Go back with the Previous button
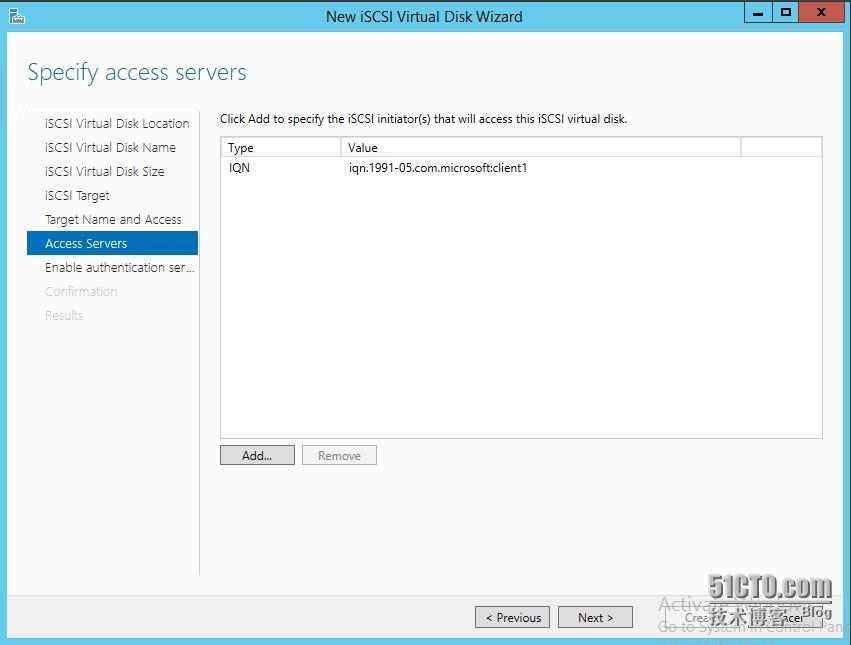Viewport: 851px width, 645px height. coord(512,617)
